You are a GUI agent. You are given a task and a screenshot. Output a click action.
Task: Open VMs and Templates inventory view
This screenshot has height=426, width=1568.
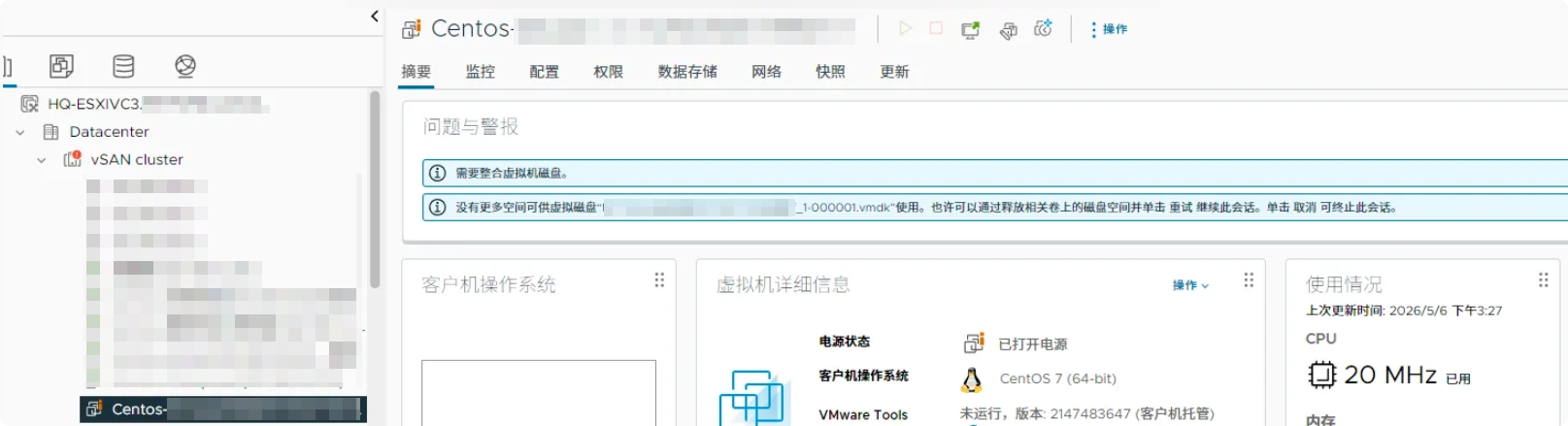(61, 66)
